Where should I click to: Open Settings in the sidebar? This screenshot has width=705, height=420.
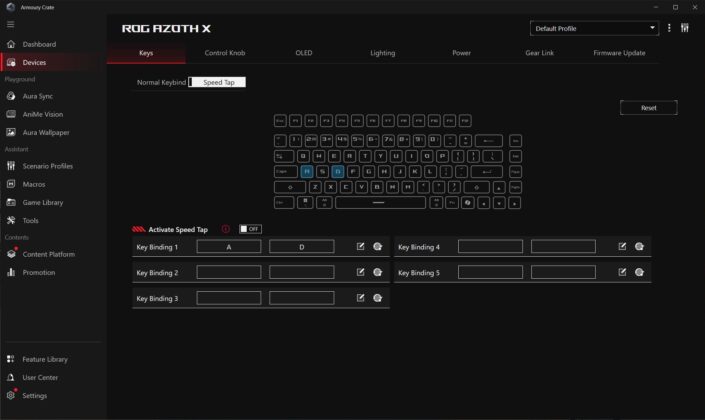pyautogui.click(x=34, y=396)
